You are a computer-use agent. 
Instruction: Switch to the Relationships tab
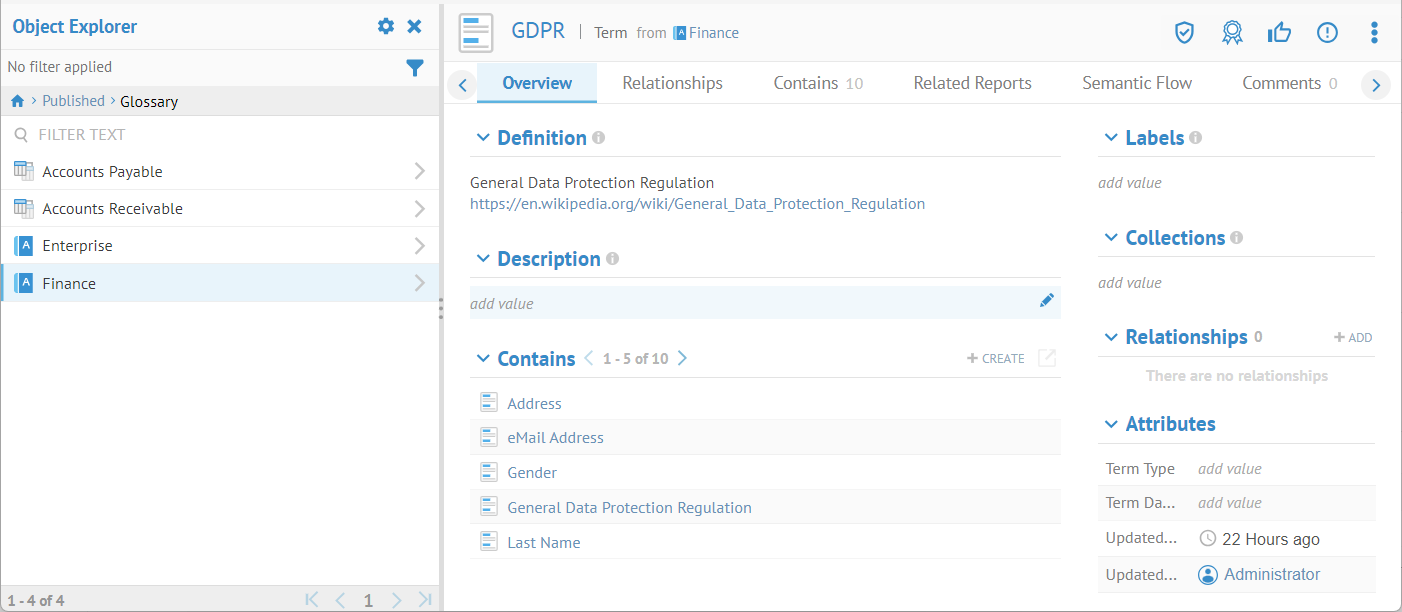672,83
